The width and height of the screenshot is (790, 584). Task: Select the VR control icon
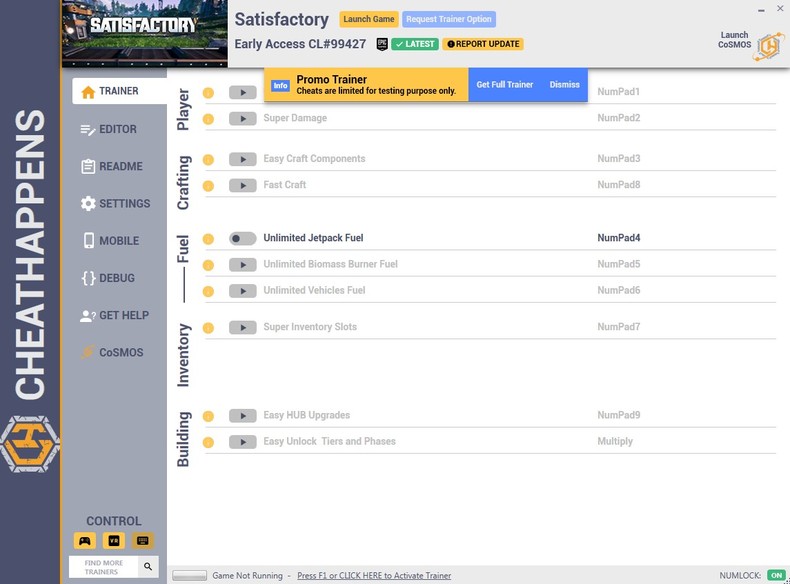(114, 541)
